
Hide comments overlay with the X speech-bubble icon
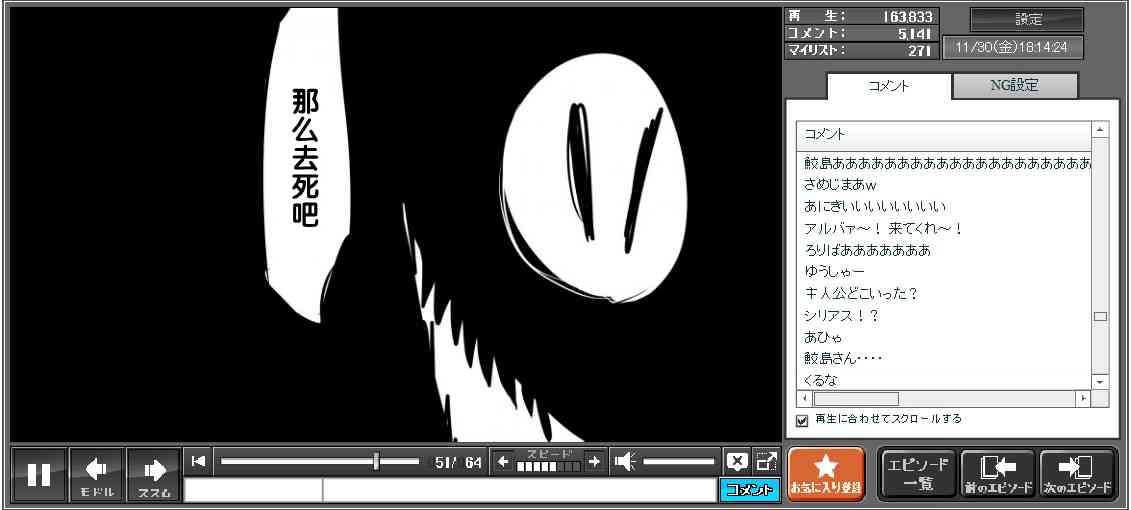tap(737, 461)
